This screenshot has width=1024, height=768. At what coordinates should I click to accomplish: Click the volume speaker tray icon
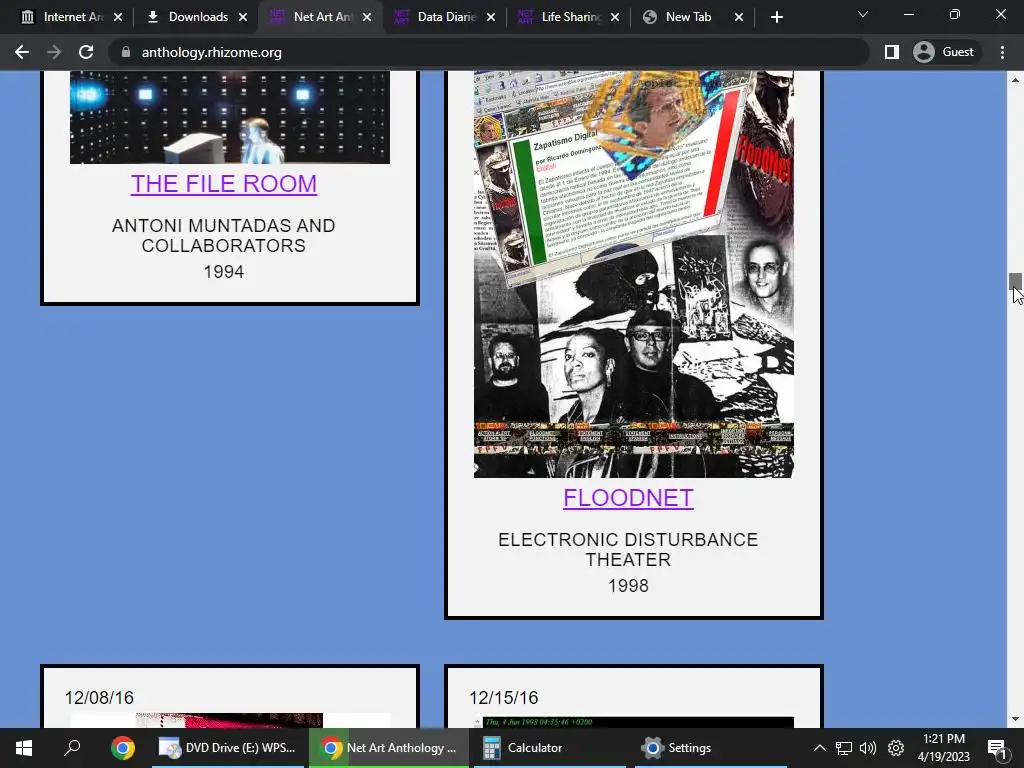(868, 748)
